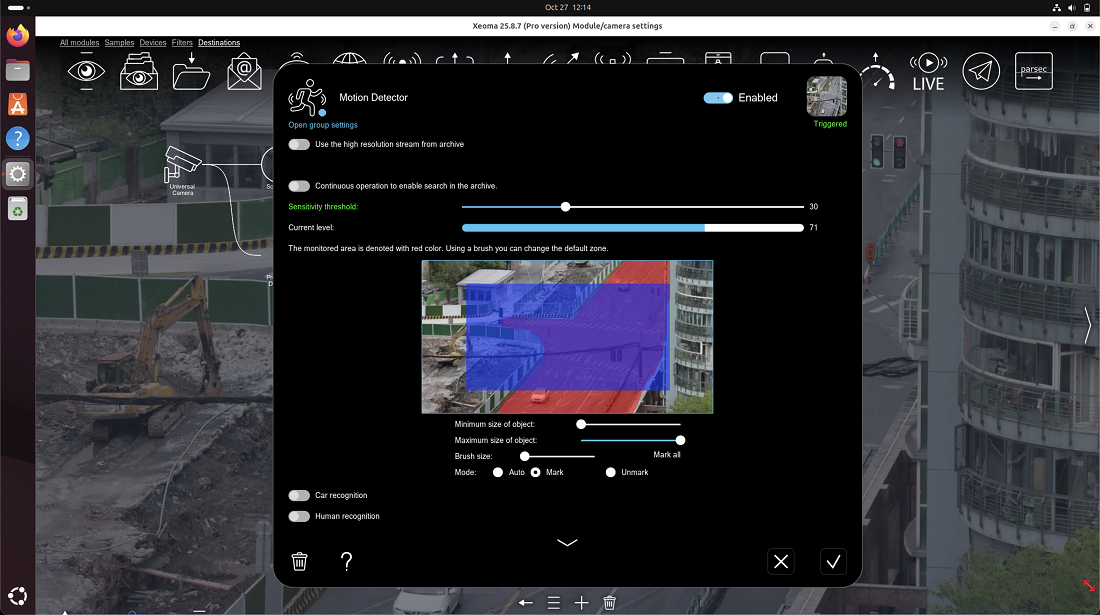This screenshot has width=1100, height=615.
Task: Click the parsec module icon
Action: pos(1034,71)
